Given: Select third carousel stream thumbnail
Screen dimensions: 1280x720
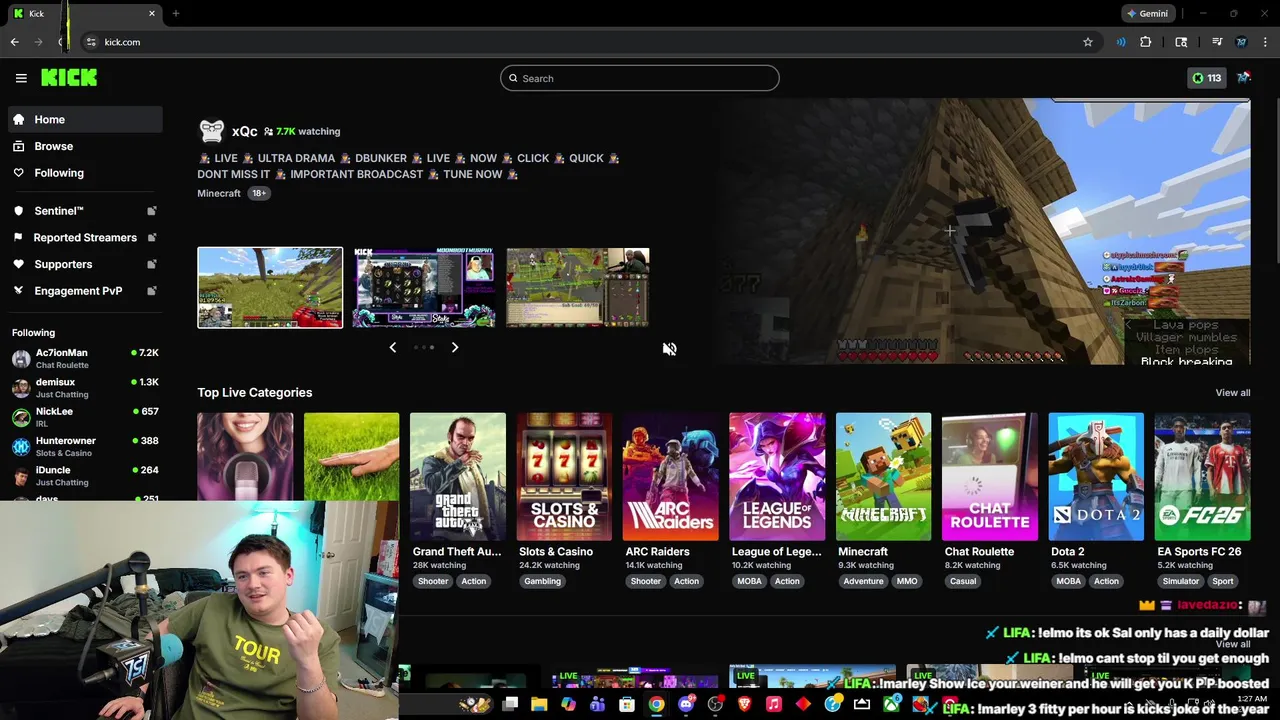Looking at the screenshot, I should 578,288.
